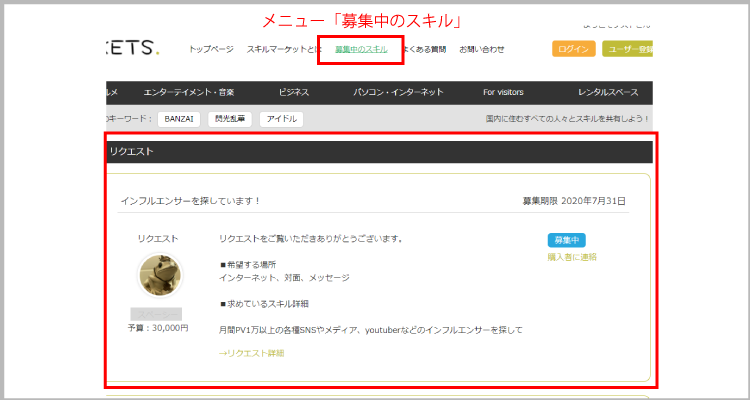This screenshot has width=750, height=400.
Task: Click the BANZAI keyword tag
Action: pos(179,119)
